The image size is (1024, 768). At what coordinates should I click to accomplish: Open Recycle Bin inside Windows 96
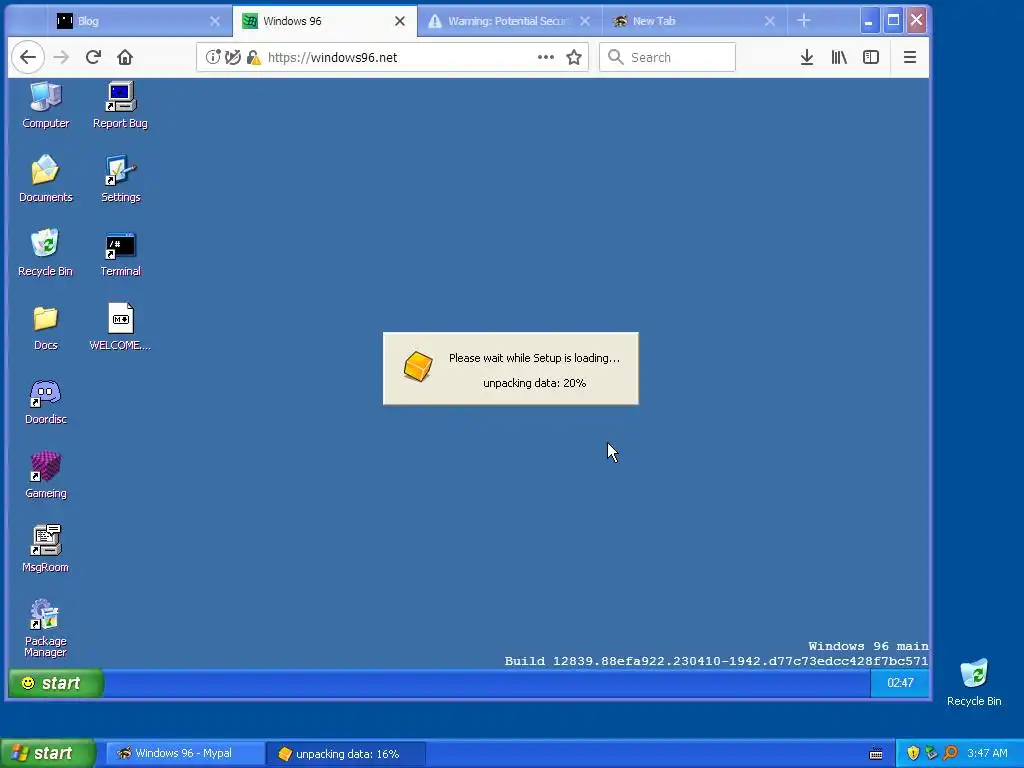point(46,252)
